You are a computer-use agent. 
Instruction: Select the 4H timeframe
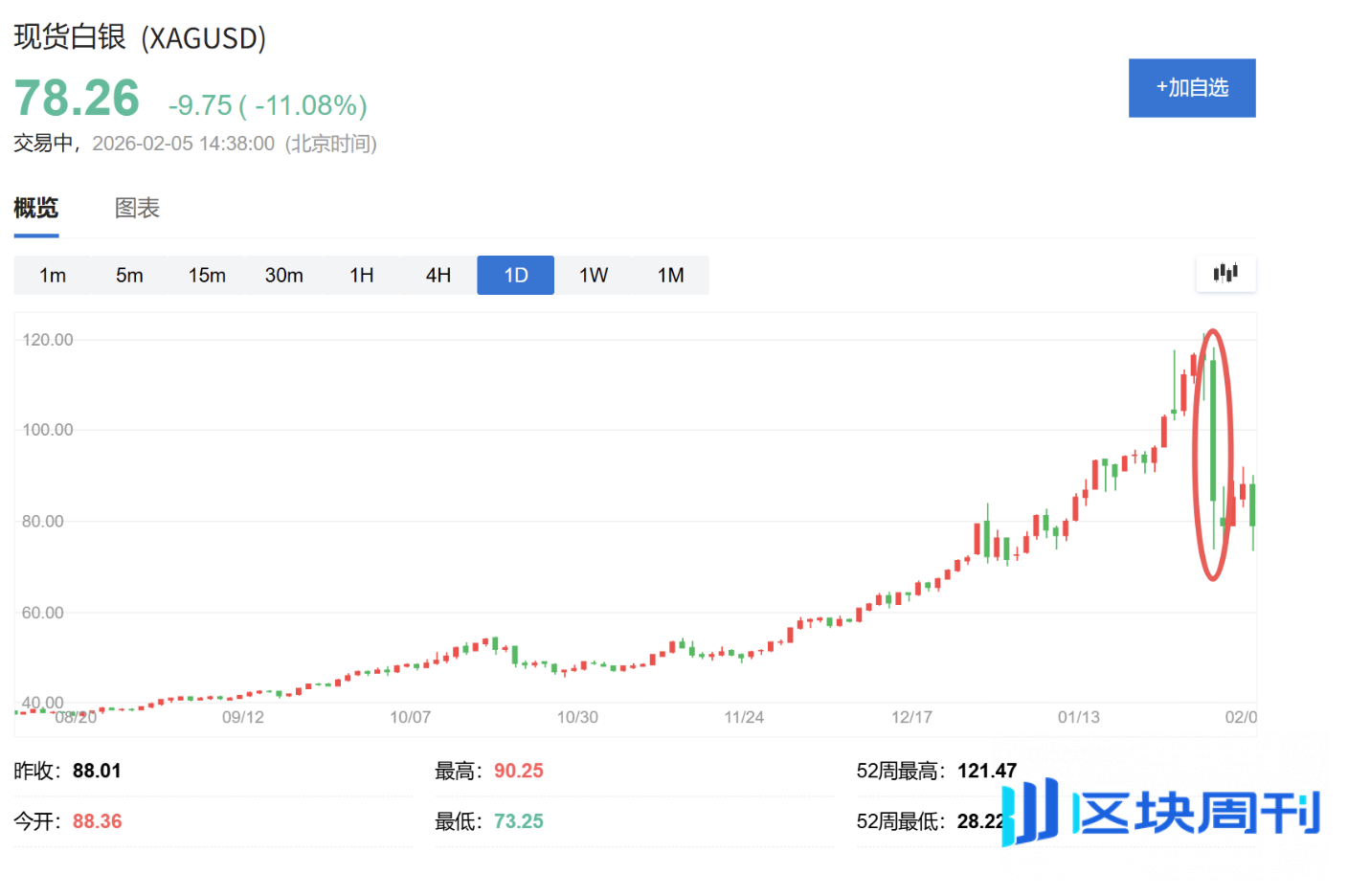pos(438,275)
